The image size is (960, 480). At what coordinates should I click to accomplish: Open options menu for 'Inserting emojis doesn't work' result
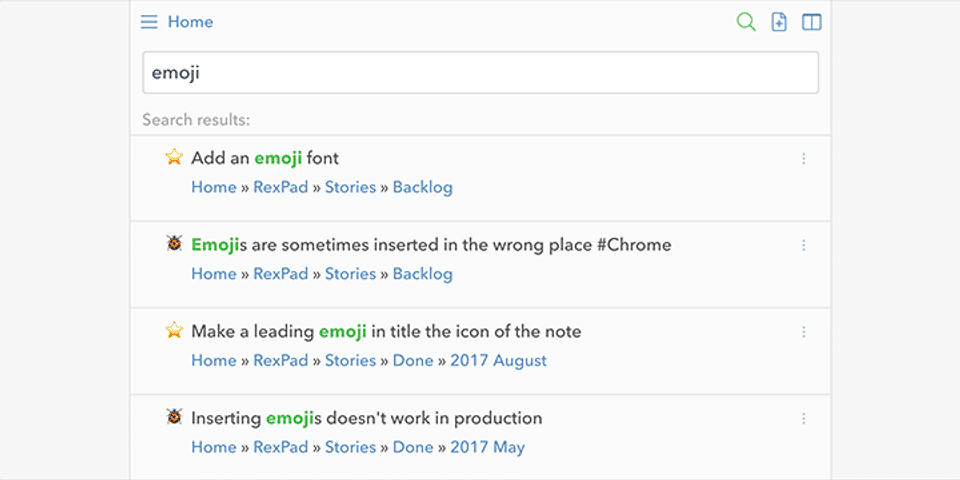pos(804,418)
